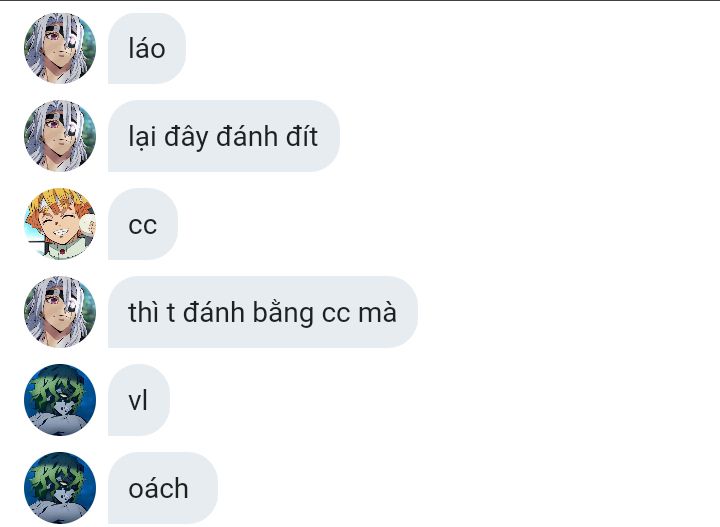
Task: Click the word "bằng" in the fourth message
Action: click(x=283, y=314)
